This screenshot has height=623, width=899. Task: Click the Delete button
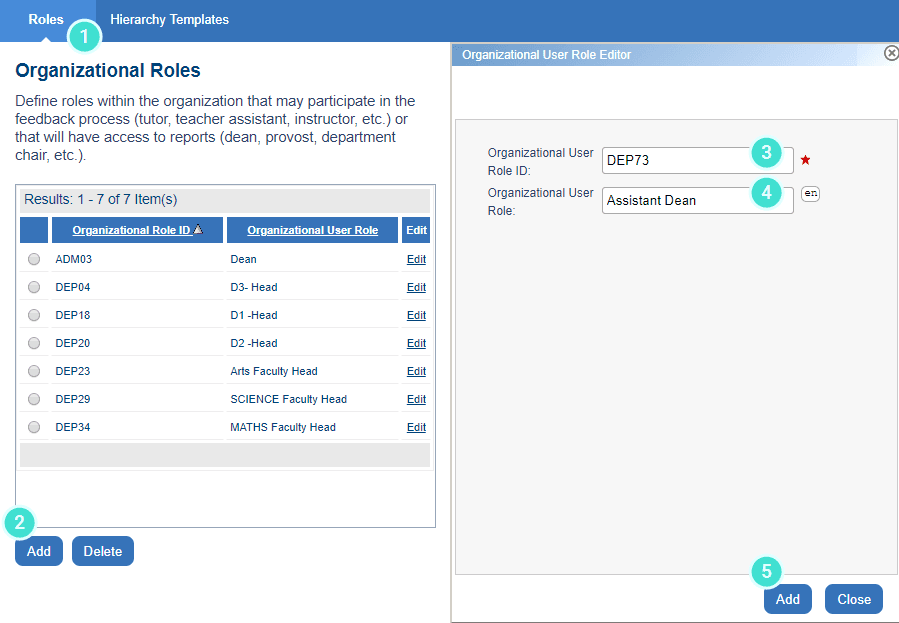click(102, 550)
